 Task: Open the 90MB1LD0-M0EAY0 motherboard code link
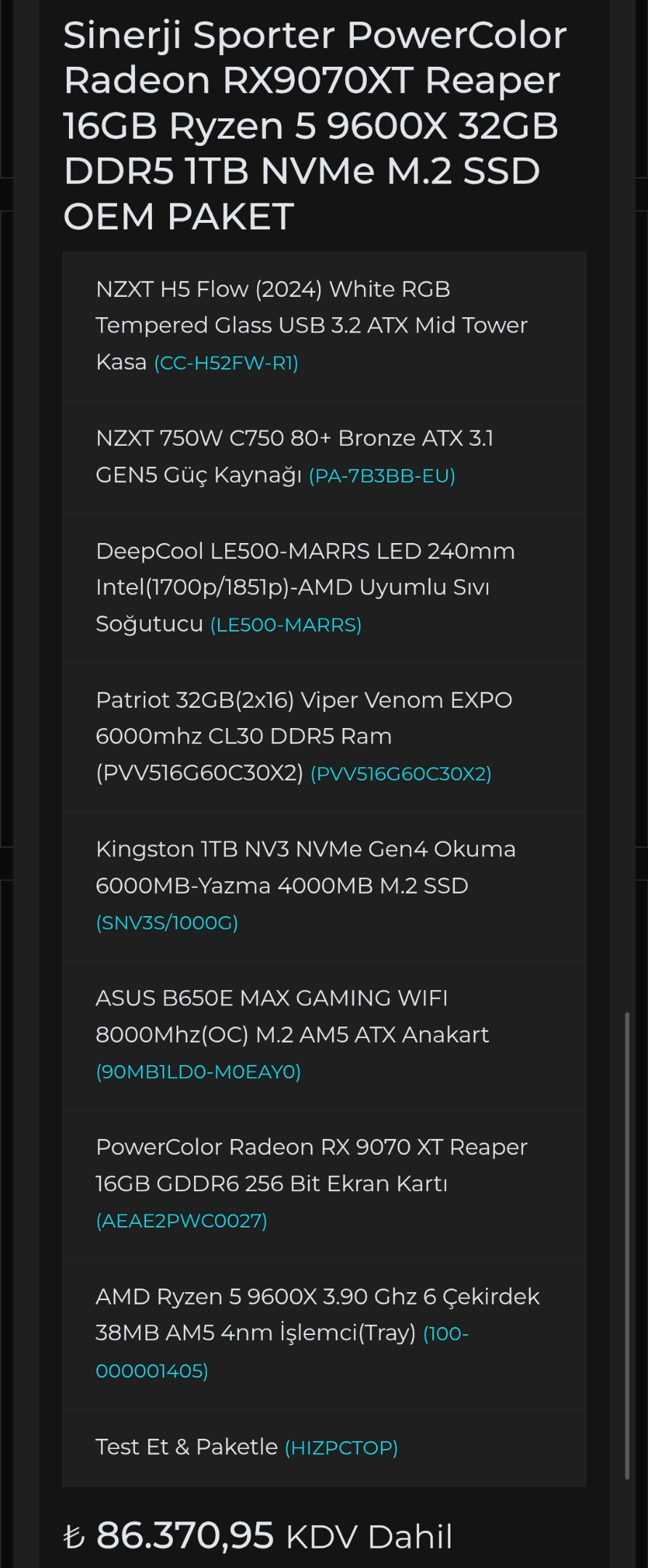click(x=198, y=1072)
